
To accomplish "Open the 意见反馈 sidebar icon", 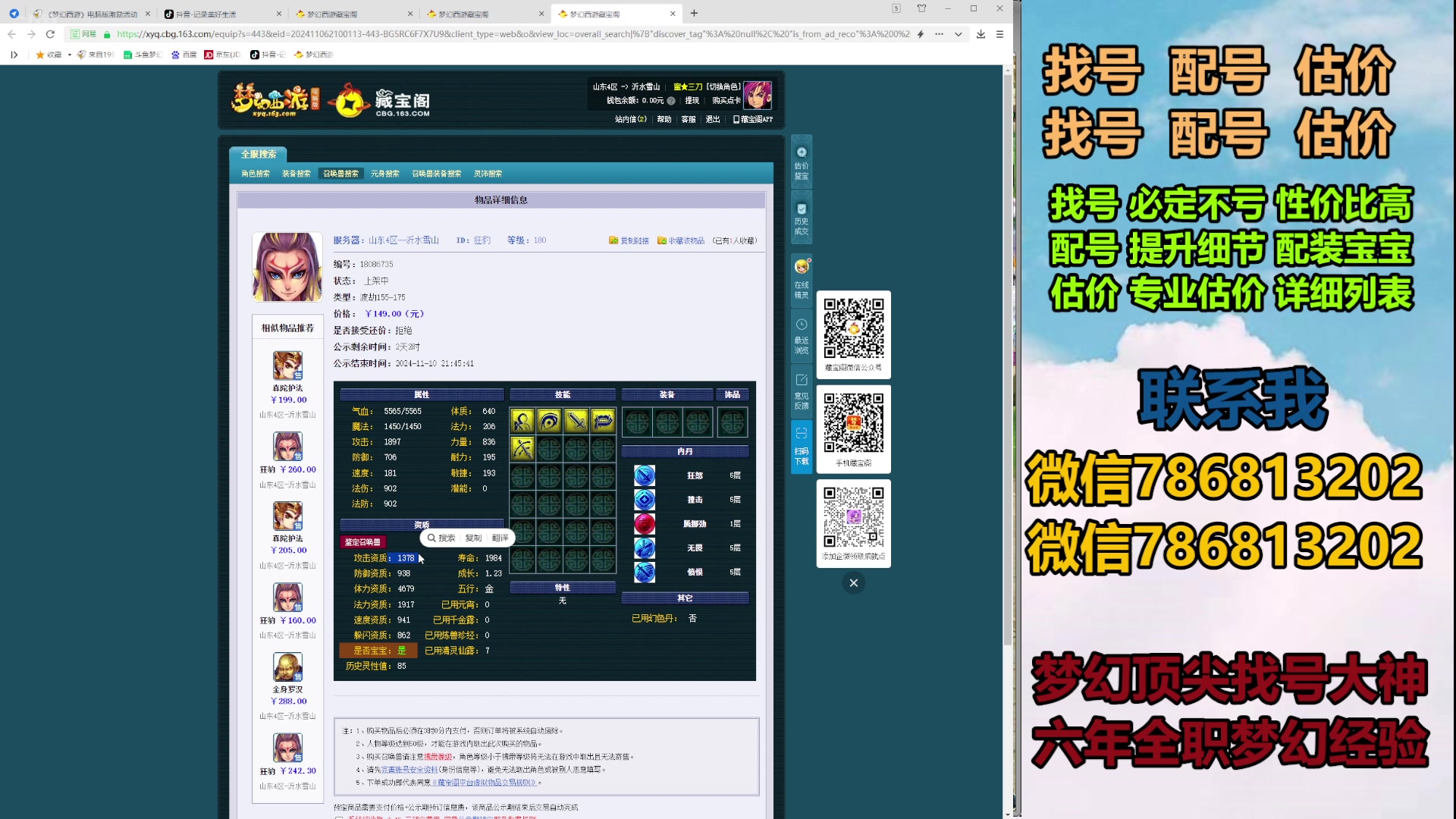I will pos(802,391).
